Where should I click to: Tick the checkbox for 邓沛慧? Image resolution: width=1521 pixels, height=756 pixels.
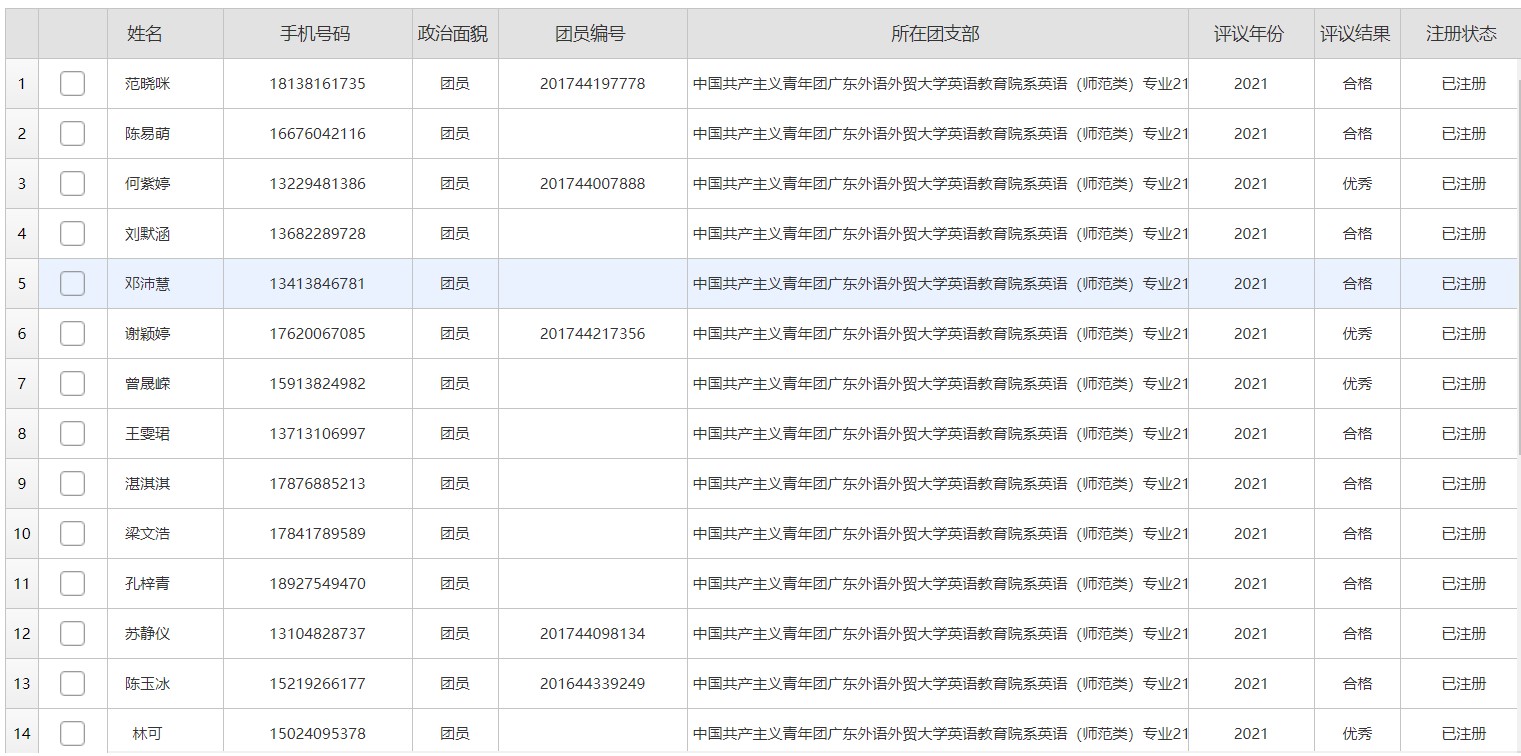[72, 284]
